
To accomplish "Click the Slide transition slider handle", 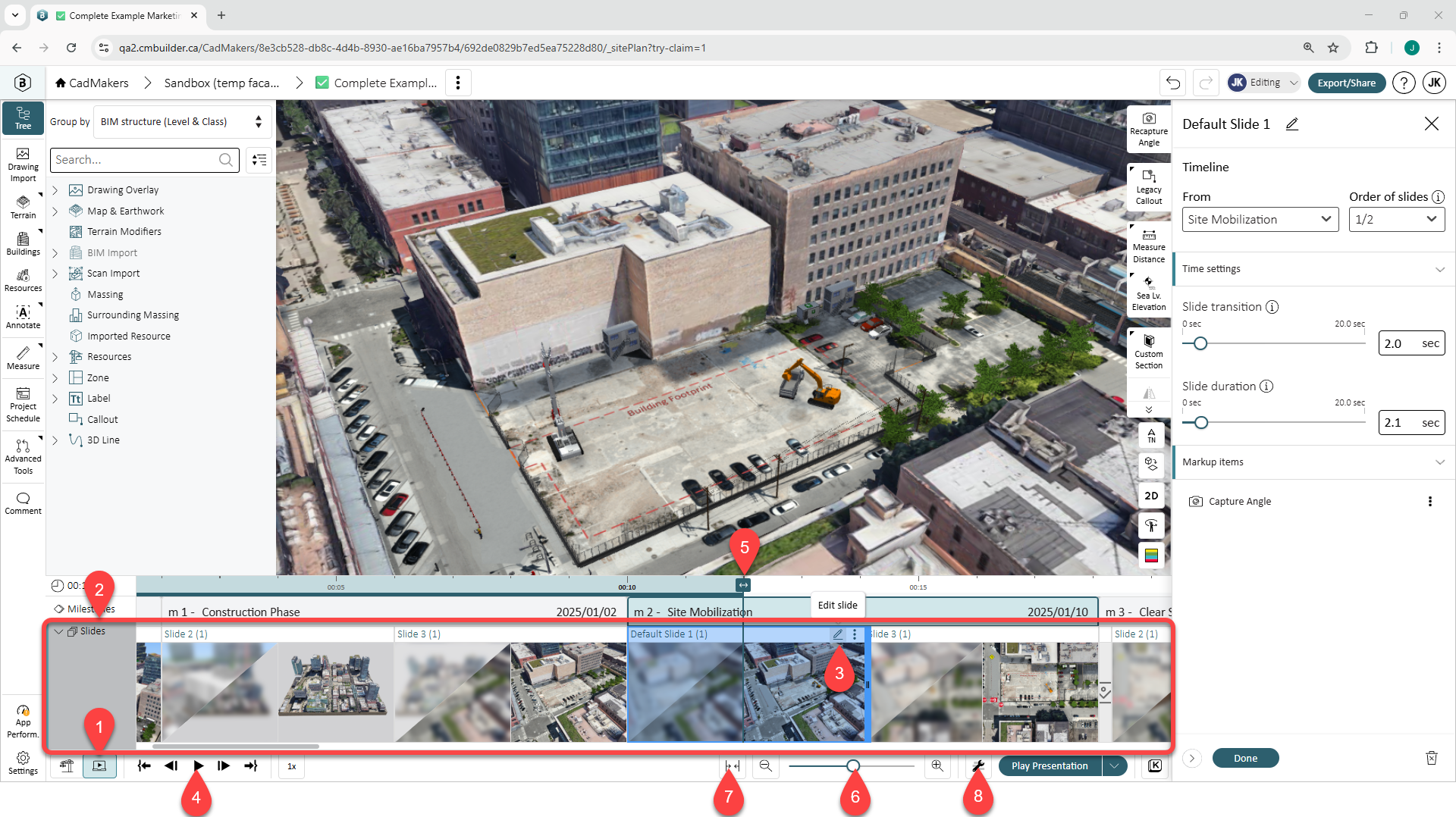I will (1200, 344).
